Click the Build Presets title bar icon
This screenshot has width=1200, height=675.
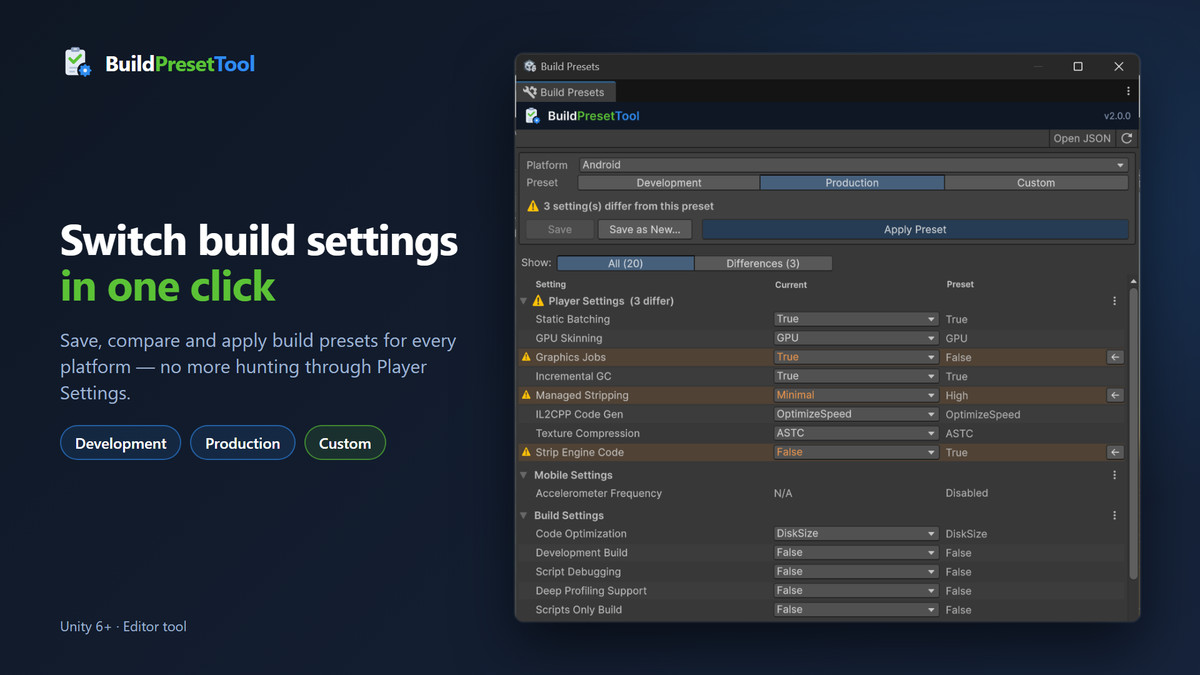(530, 67)
